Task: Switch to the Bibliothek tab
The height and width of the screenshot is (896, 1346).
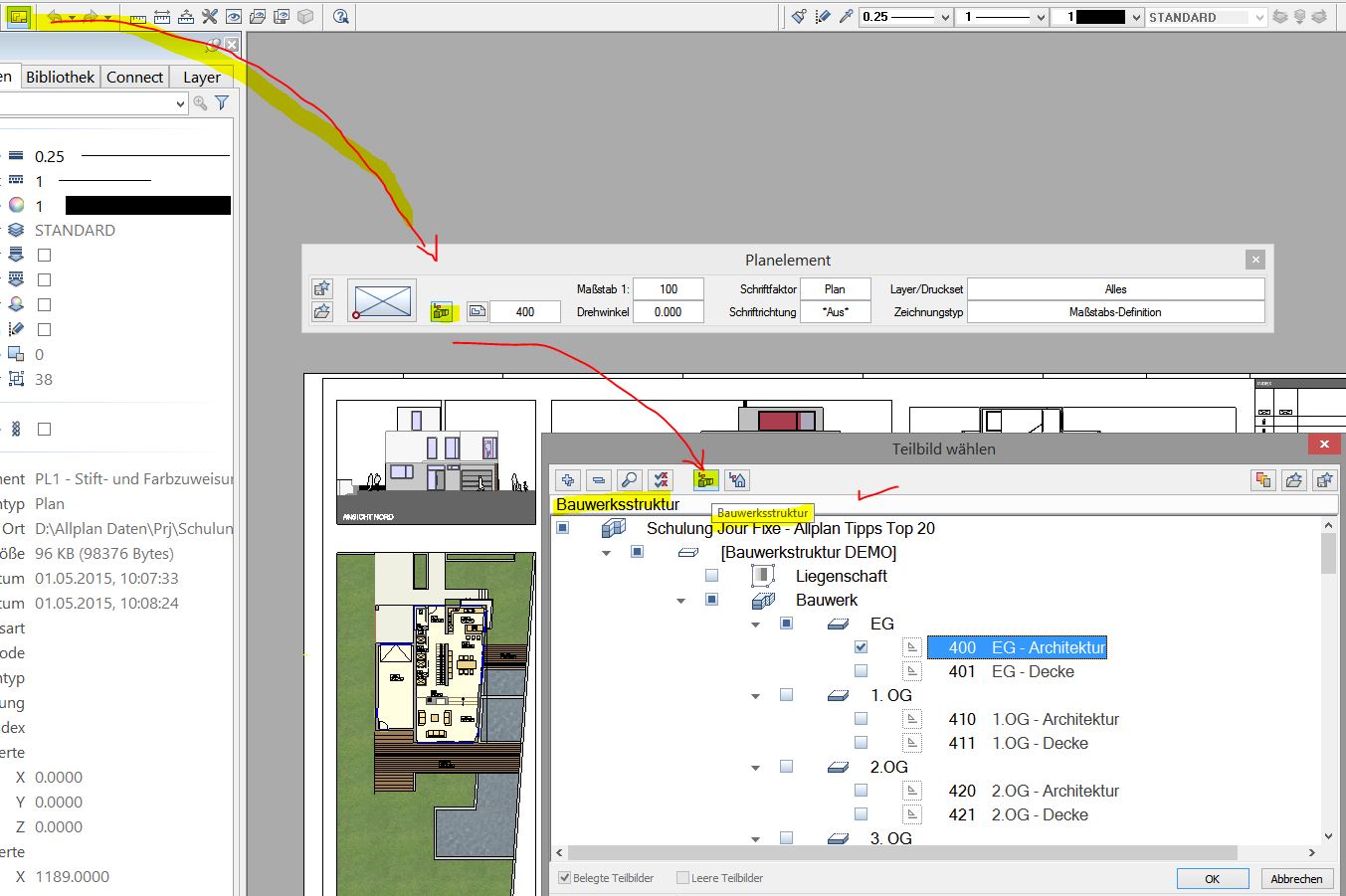Action: click(60, 77)
